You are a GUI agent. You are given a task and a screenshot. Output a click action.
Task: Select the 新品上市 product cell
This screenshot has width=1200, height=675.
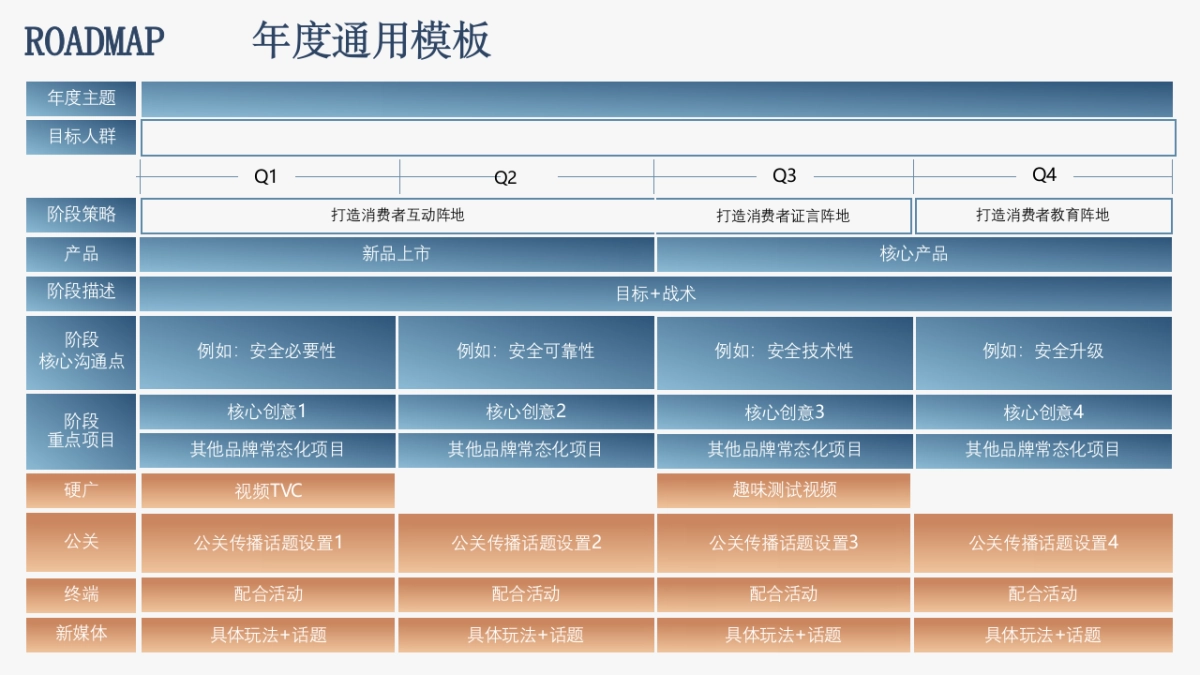tap(397, 254)
